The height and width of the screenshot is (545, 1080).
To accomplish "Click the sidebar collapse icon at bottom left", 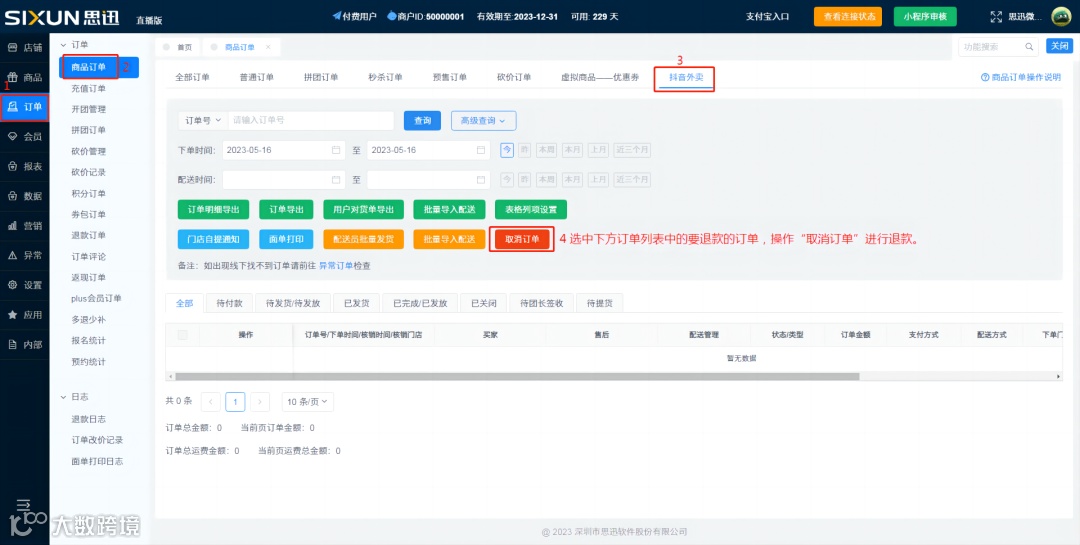I will pyautogui.click(x=23, y=504).
